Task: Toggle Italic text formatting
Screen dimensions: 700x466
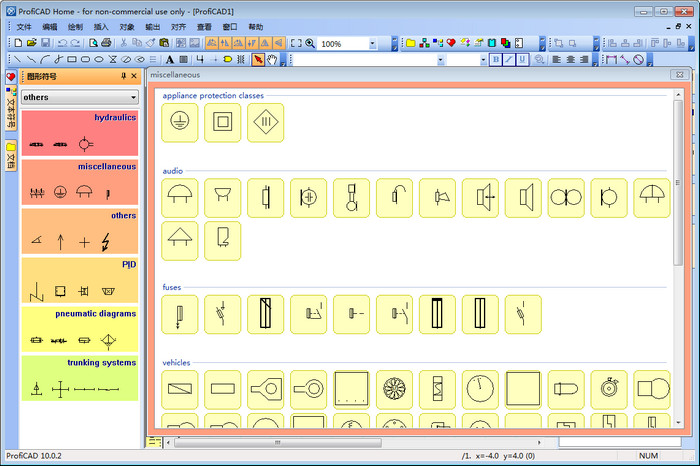Action: [509, 60]
